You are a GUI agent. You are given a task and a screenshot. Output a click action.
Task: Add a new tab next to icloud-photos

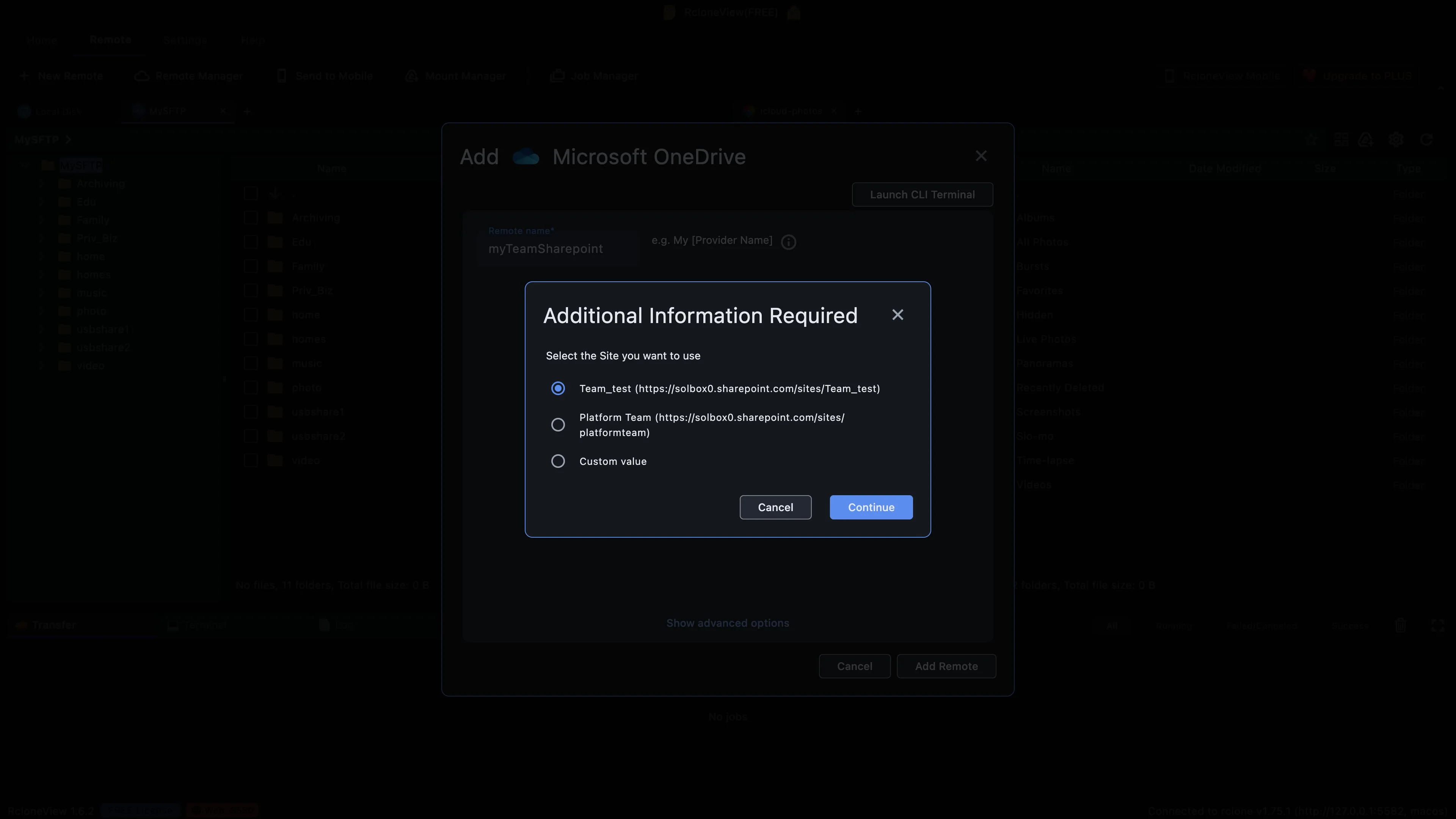click(x=858, y=111)
